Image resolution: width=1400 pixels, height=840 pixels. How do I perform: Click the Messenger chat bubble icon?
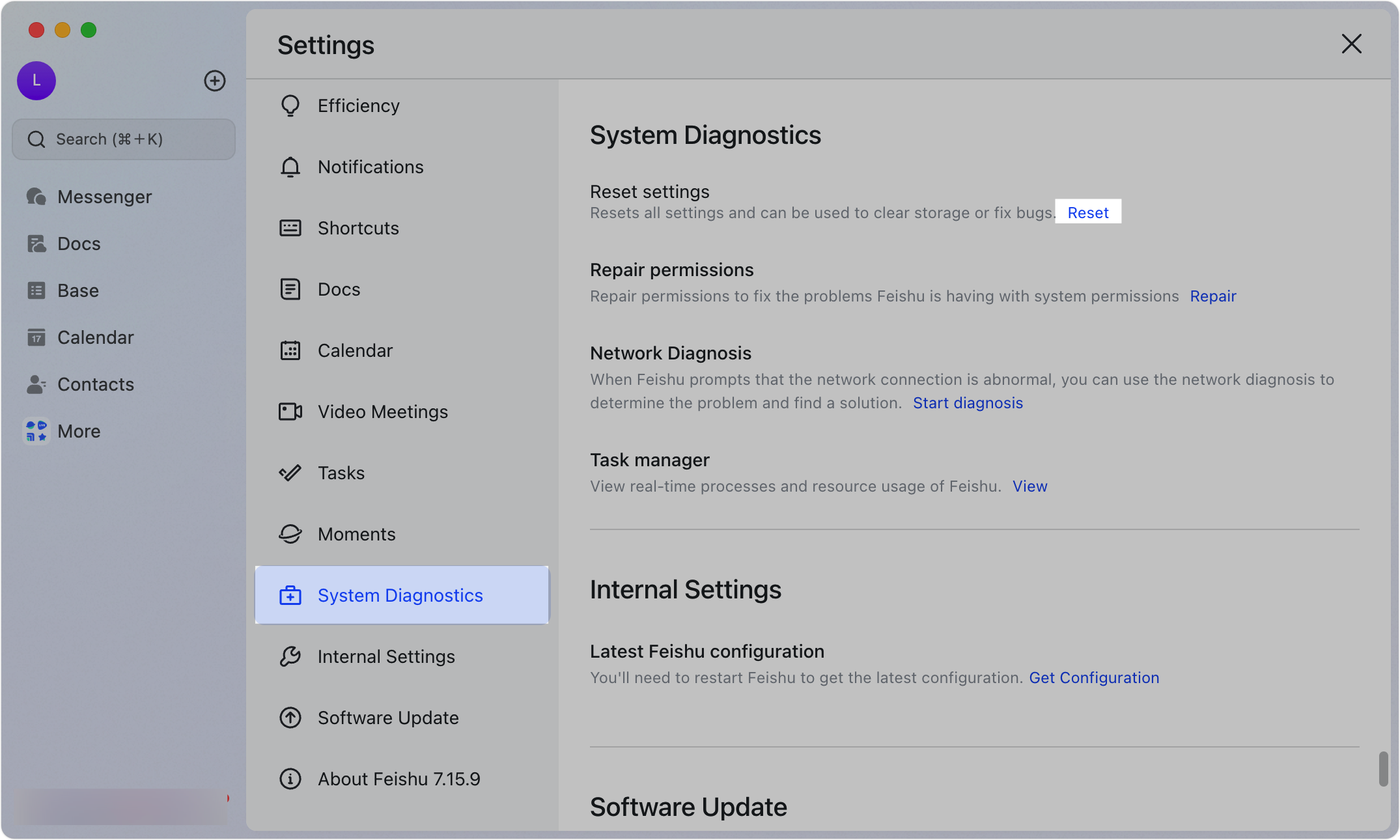point(36,197)
